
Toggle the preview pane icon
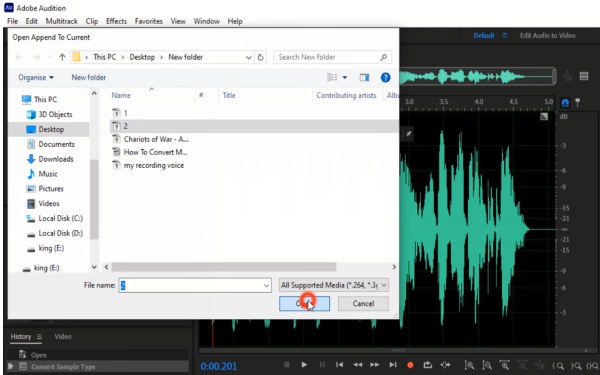click(364, 78)
